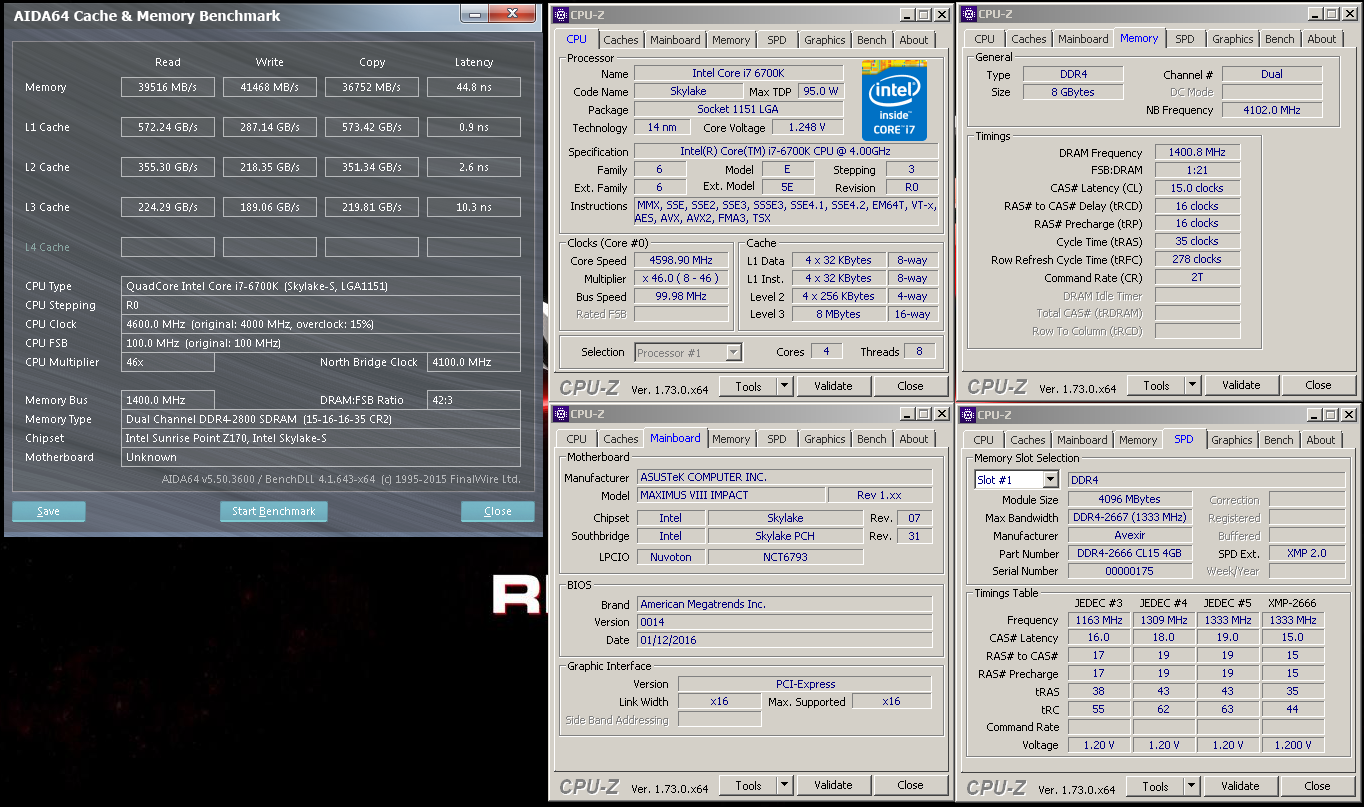Select Memory tab in Mainboard window
1364x807 pixels.
[x=731, y=439]
